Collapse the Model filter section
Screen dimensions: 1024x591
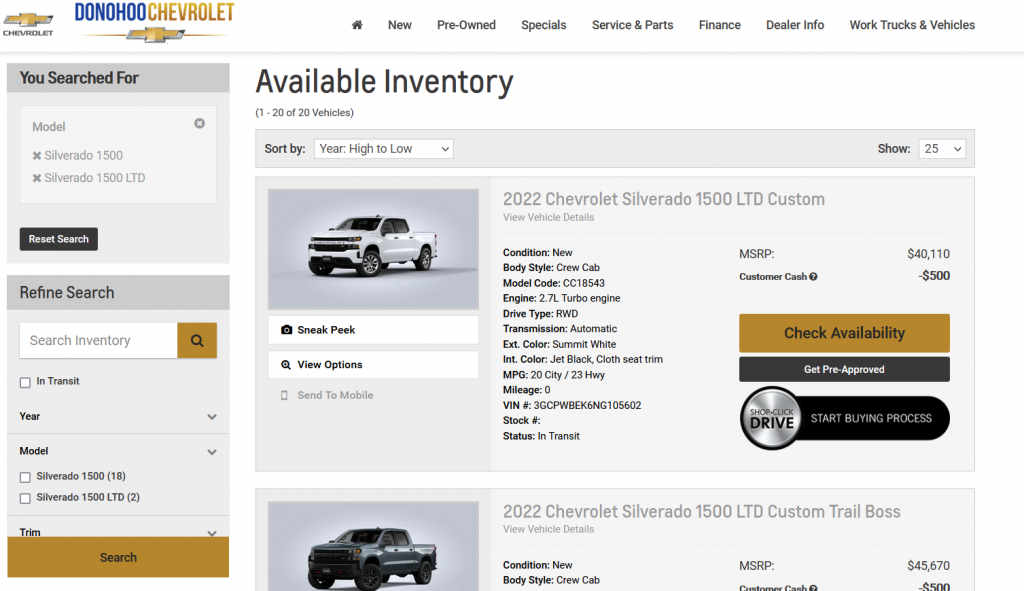(118, 451)
